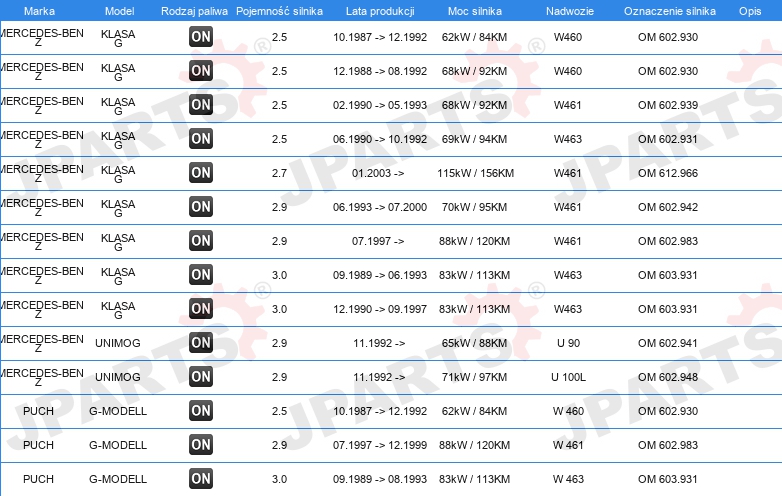Click W463 body in the OM 602.931 row
This screenshot has height=496, width=782.
pyautogui.click(x=568, y=139)
